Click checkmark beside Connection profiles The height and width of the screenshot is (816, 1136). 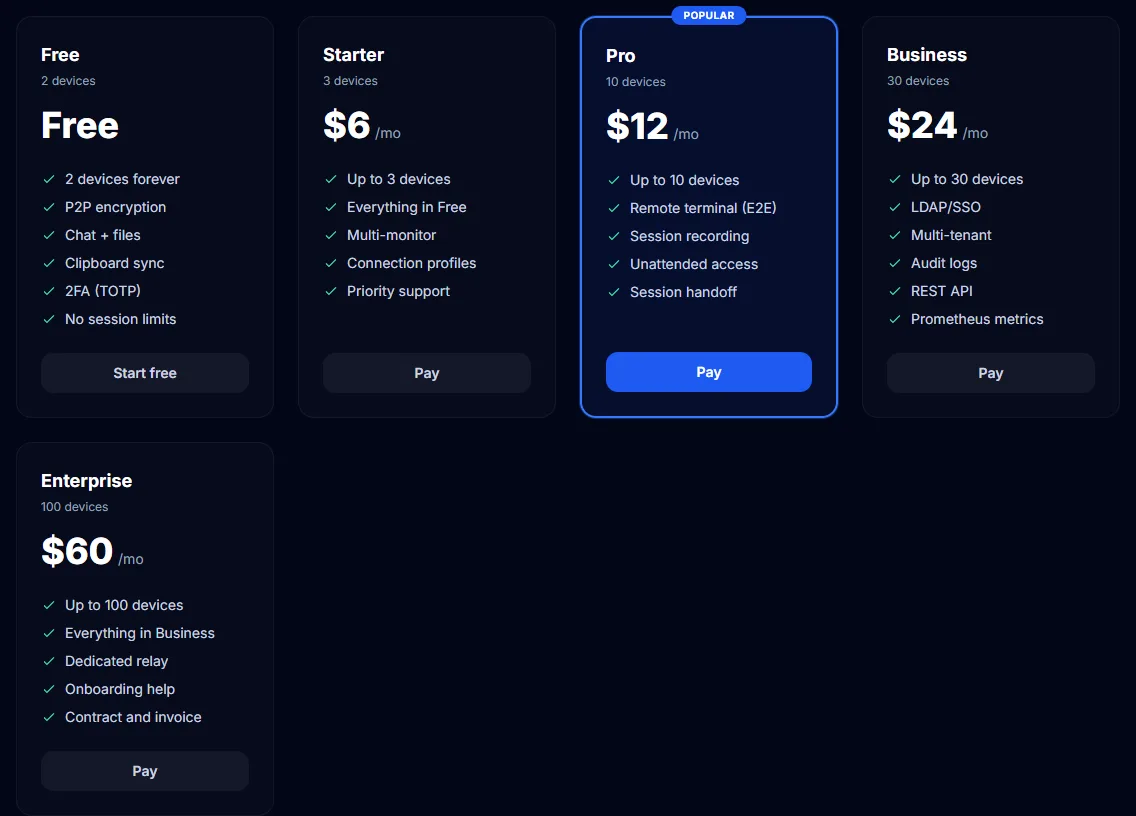[x=331, y=263]
